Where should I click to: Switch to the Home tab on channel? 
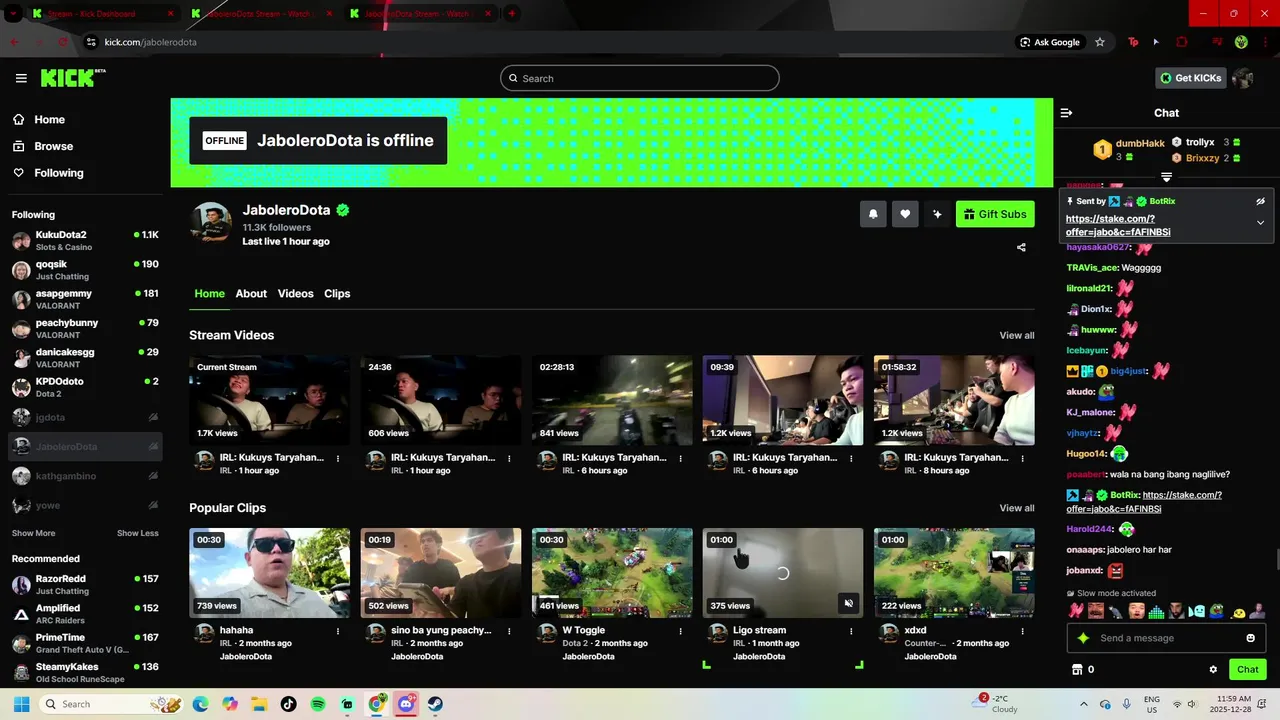pyautogui.click(x=209, y=294)
